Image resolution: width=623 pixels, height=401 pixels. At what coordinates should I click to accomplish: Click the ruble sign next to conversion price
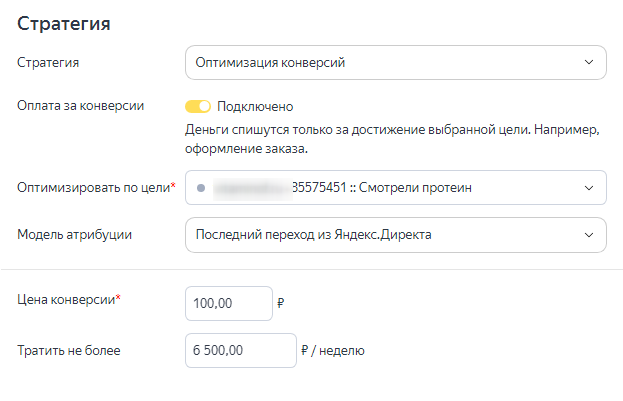tap(281, 304)
